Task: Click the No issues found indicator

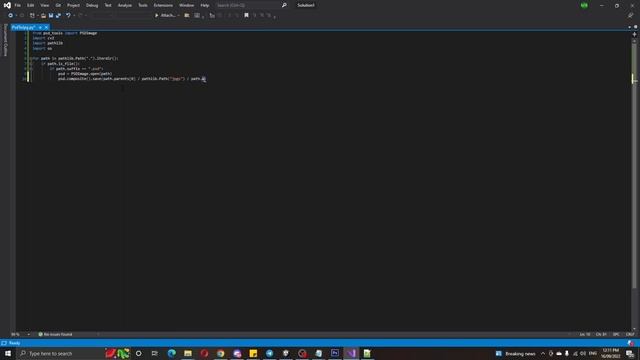Action: tap(55, 334)
